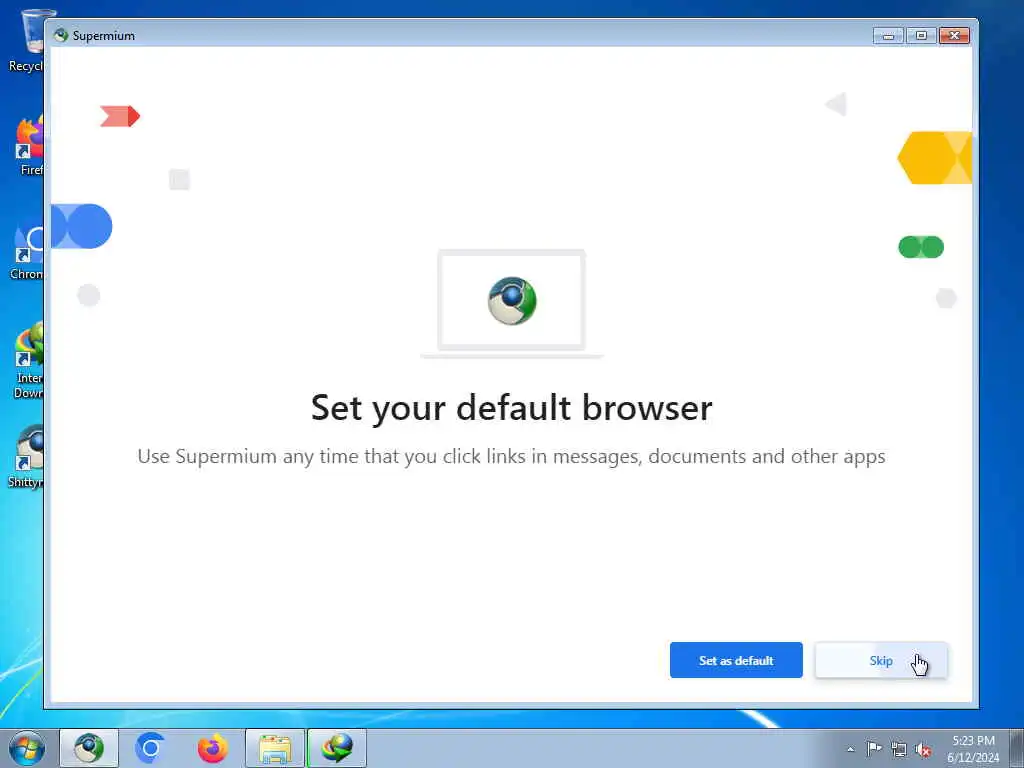Launch Firefox from the taskbar

(212, 748)
